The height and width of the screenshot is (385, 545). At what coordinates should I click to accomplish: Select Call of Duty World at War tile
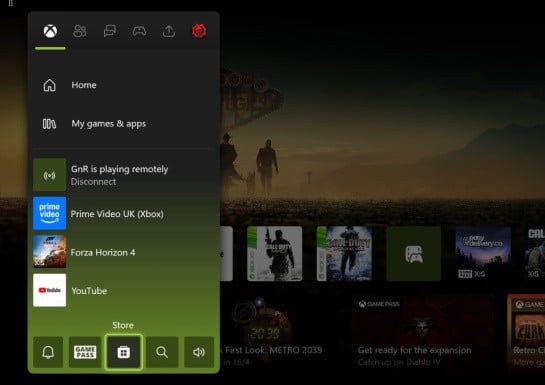click(x=344, y=254)
